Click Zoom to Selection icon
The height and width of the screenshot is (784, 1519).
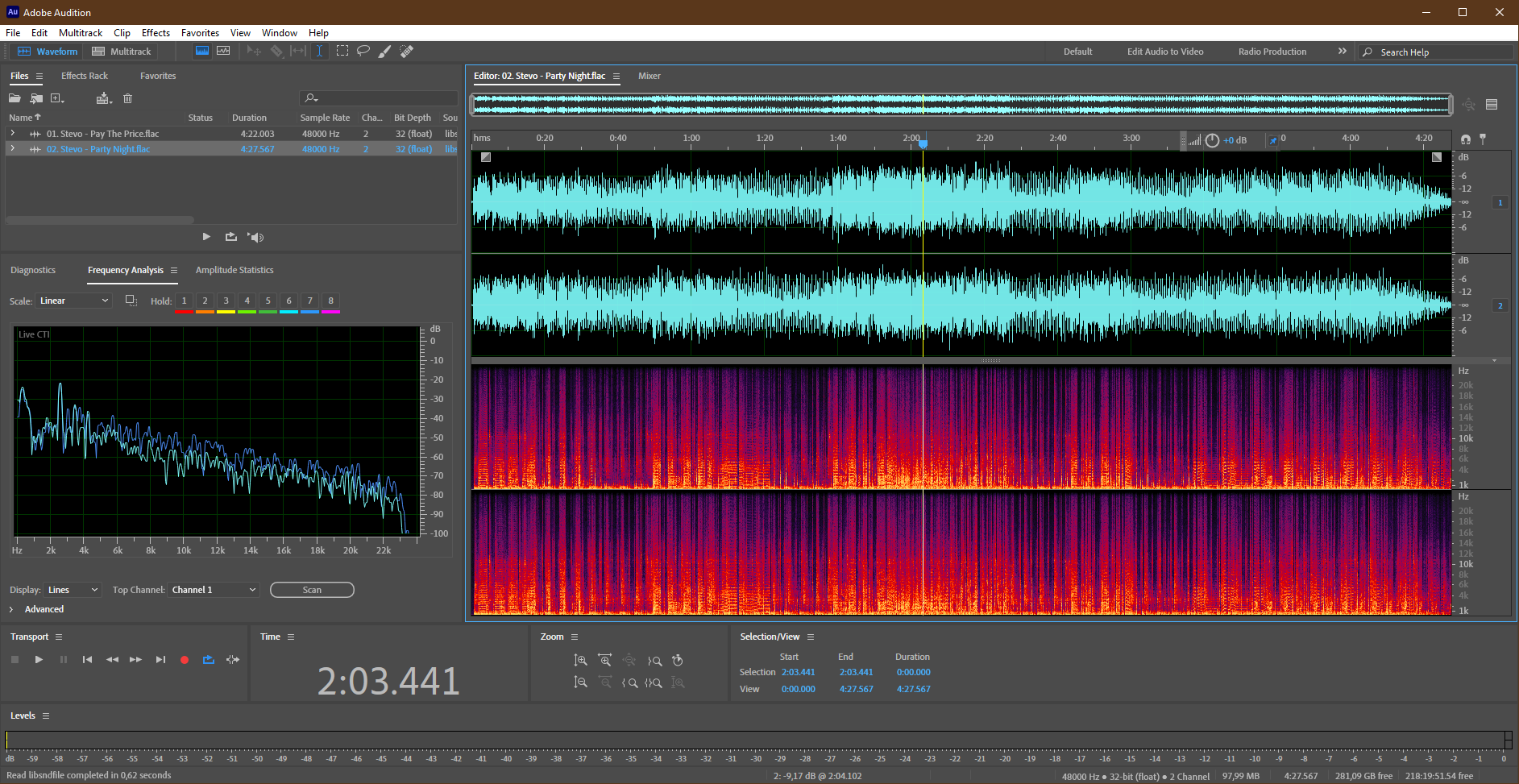pos(654,682)
